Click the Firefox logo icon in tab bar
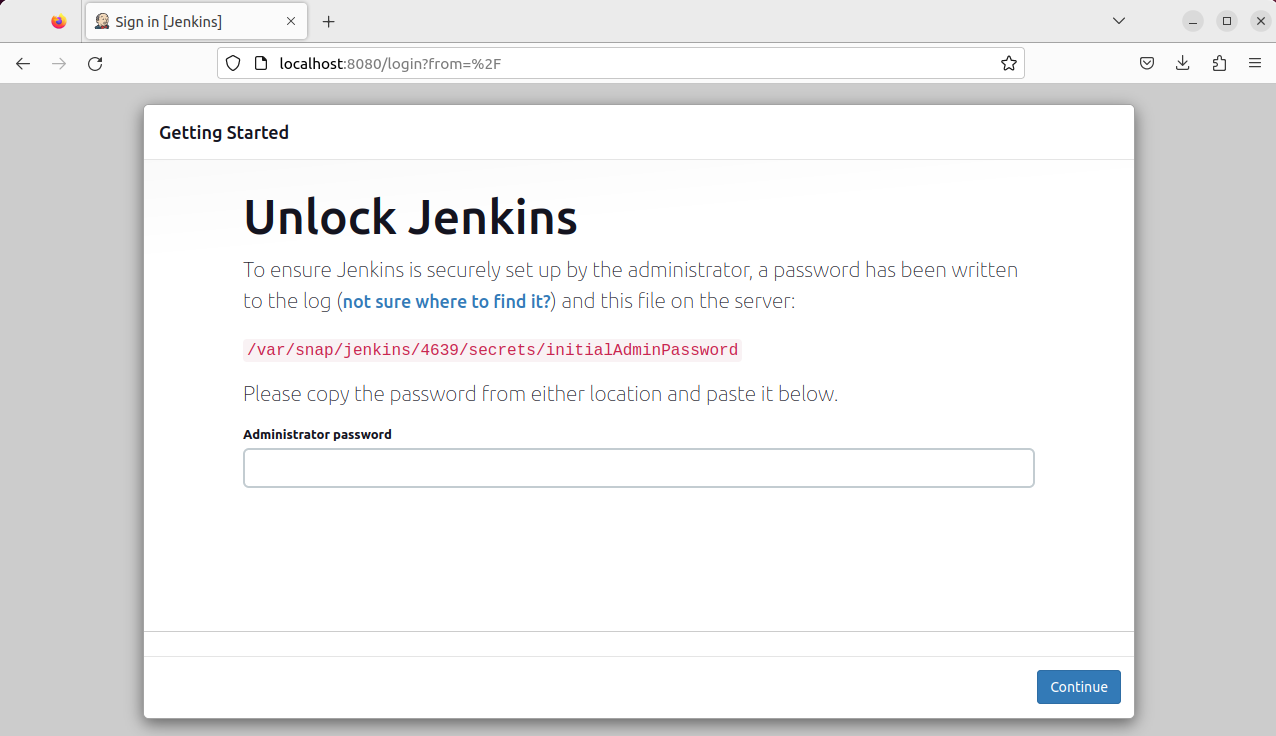 tap(58, 21)
